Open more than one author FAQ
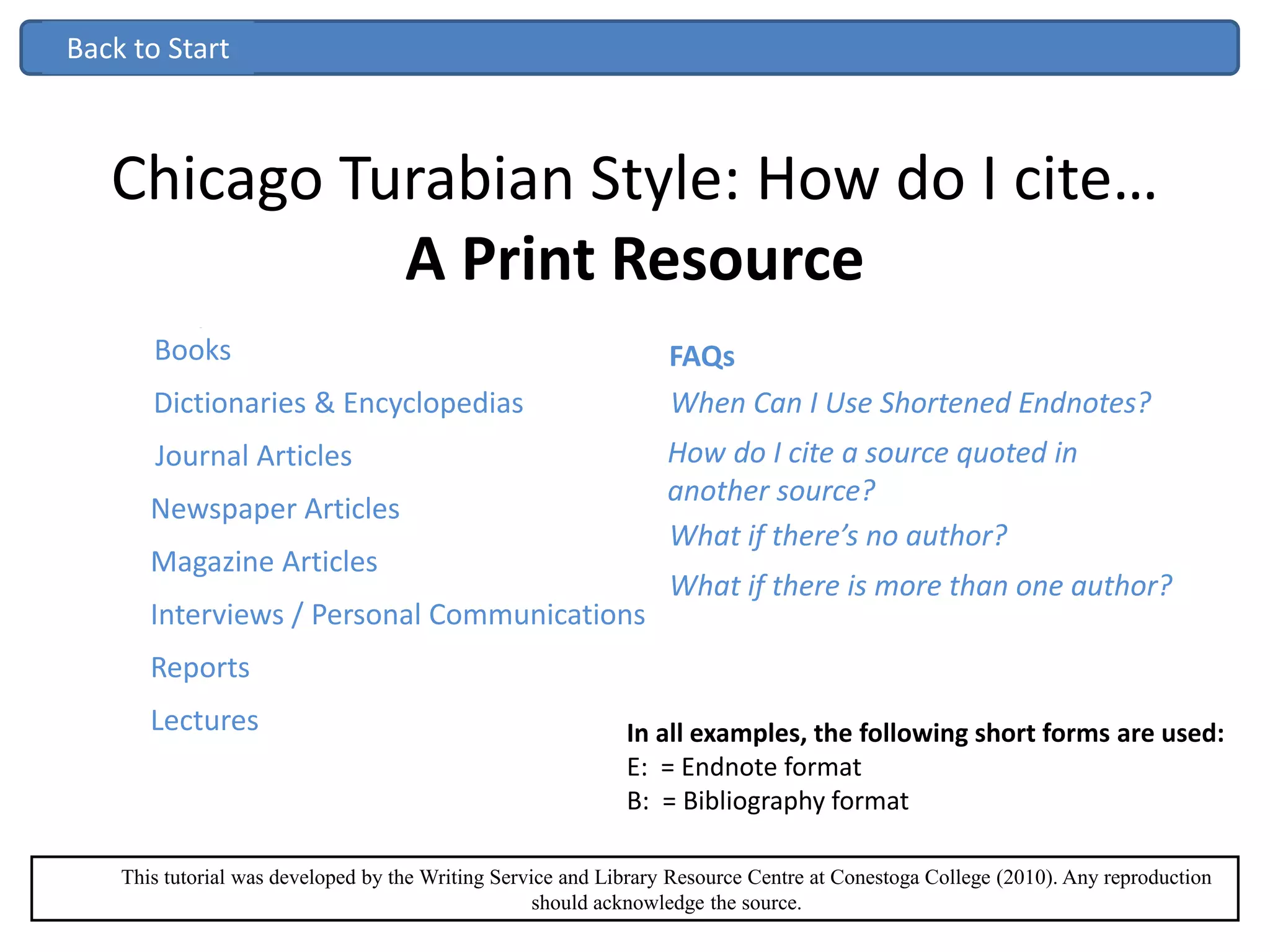 coord(921,586)
